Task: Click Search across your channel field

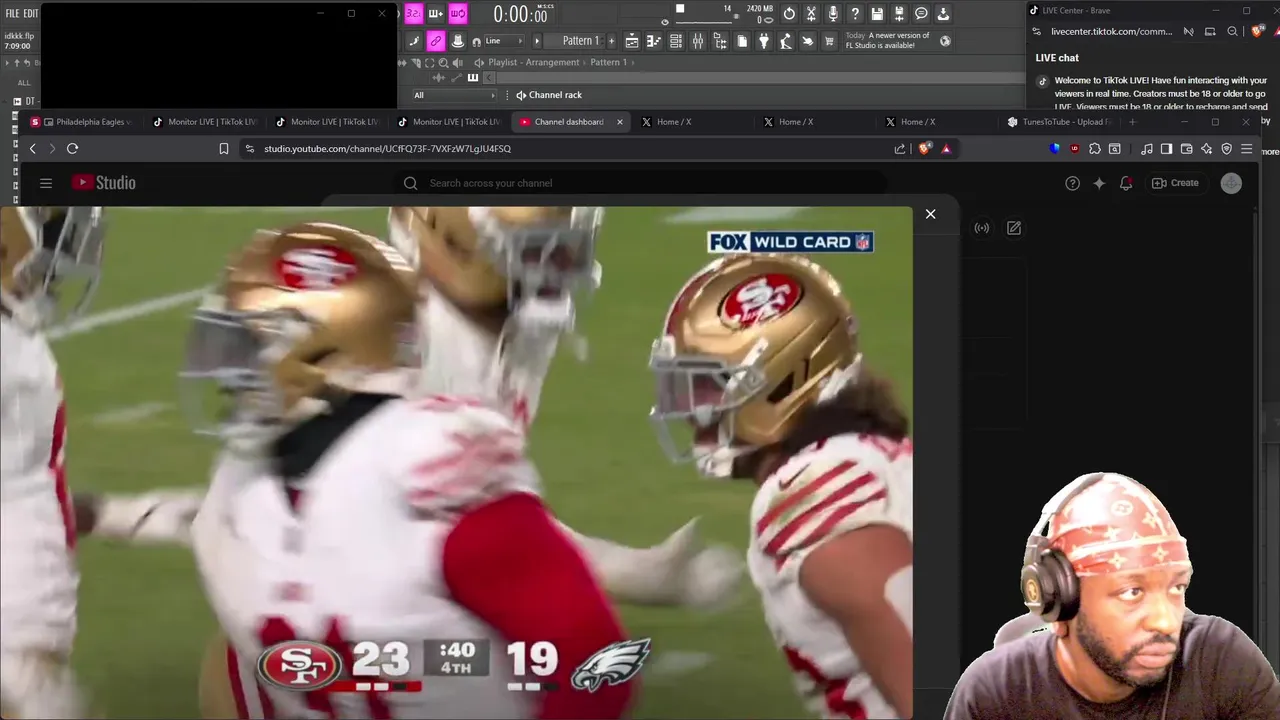Action: (x=642, y=183)
